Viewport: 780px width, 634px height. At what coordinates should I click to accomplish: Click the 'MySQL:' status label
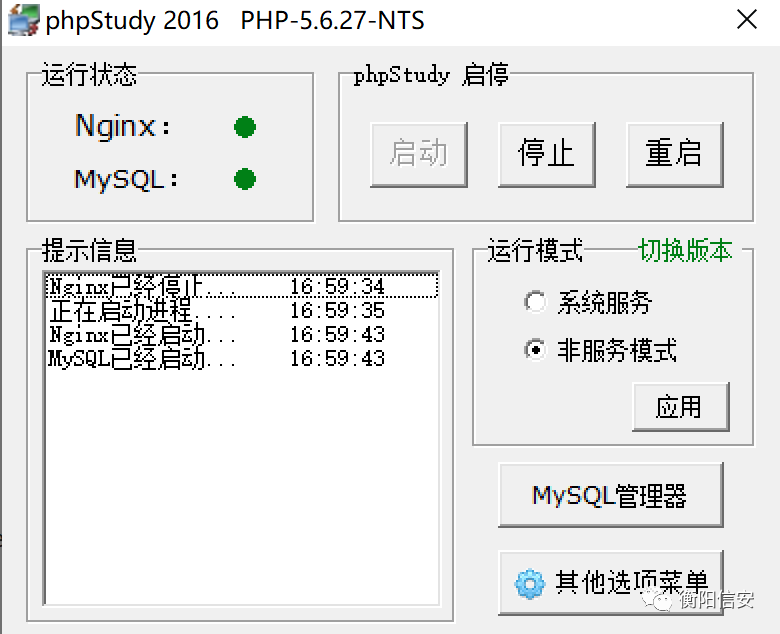(x=126, y=179)
